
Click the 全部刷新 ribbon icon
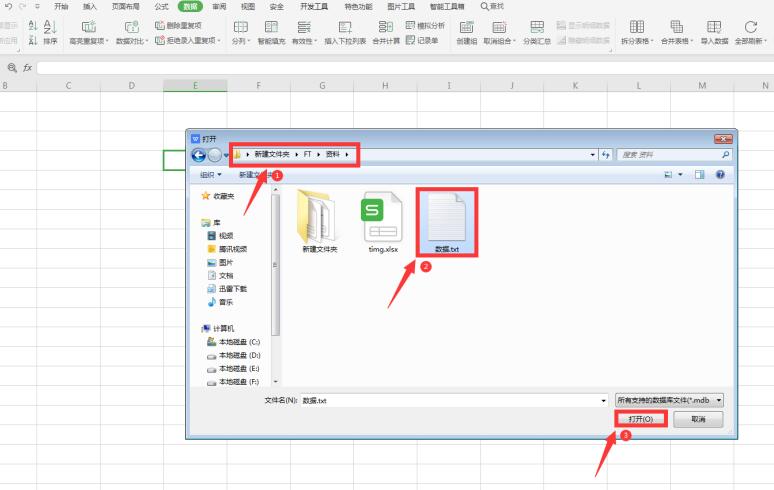[751, 27]
